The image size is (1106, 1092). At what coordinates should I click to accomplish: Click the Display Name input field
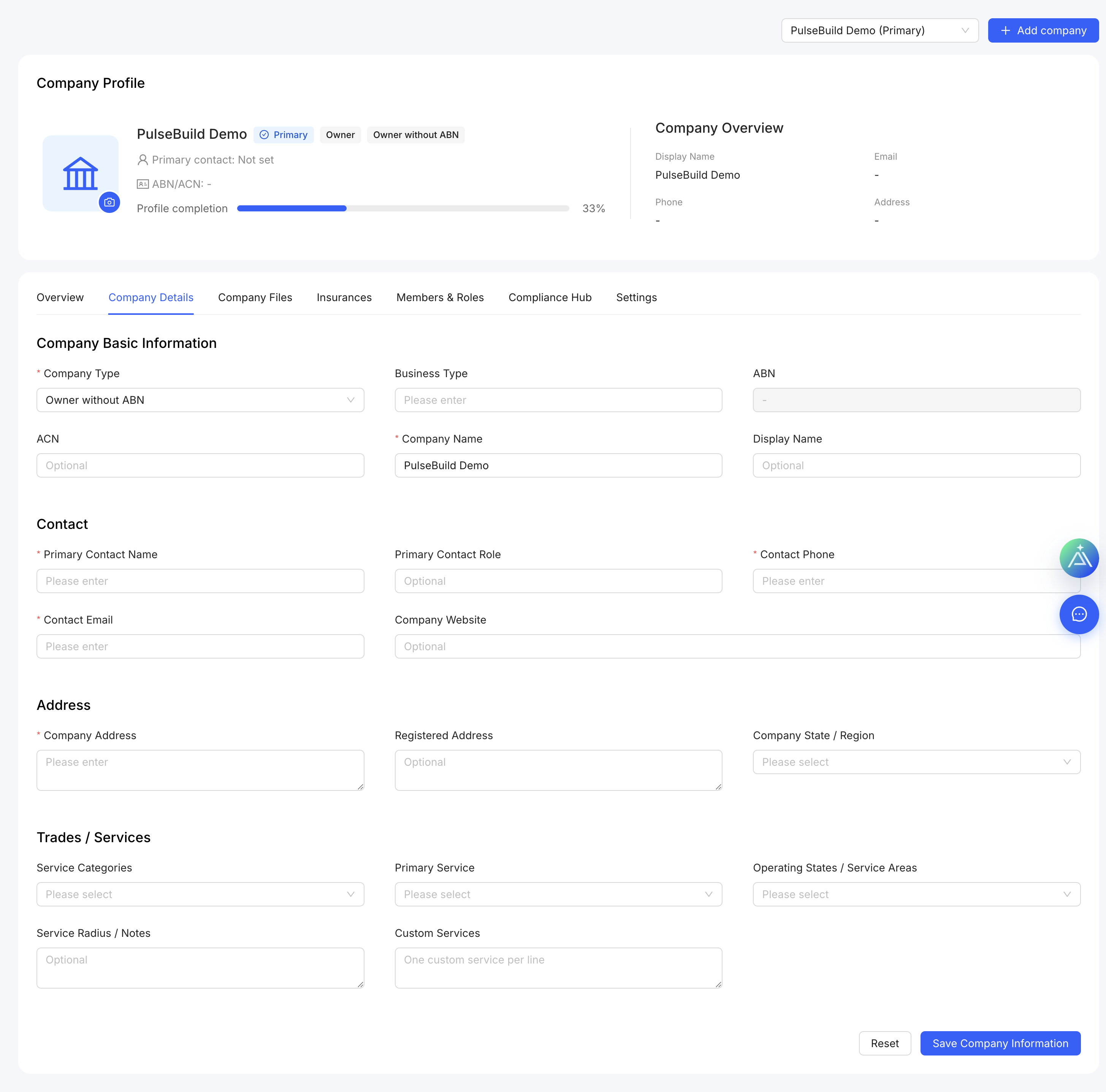coord(917,465)
